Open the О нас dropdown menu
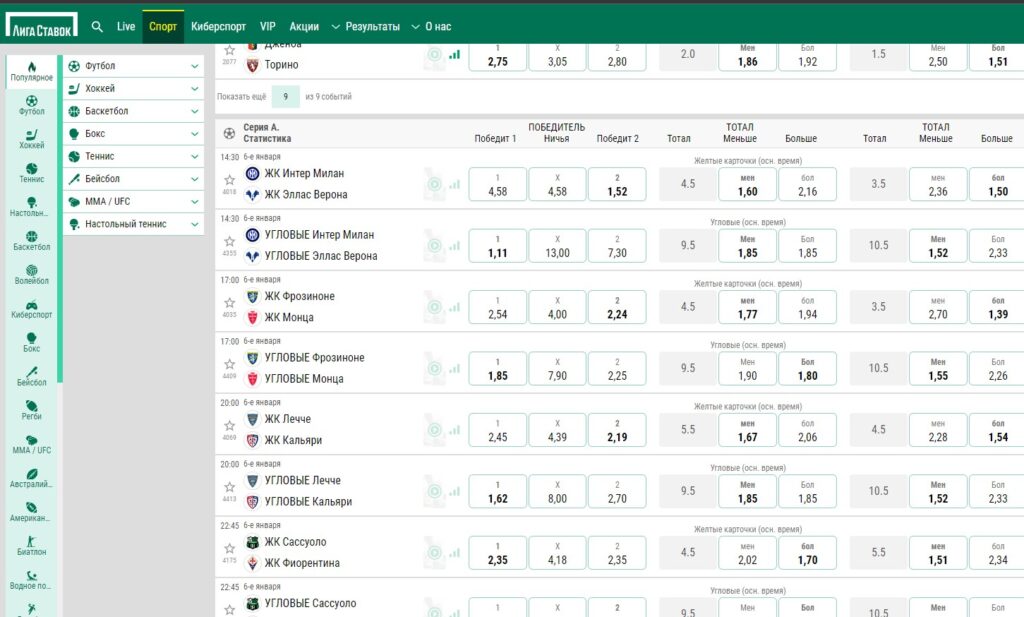The height and width of the screenshot is (617, 1024). (431, 27)
